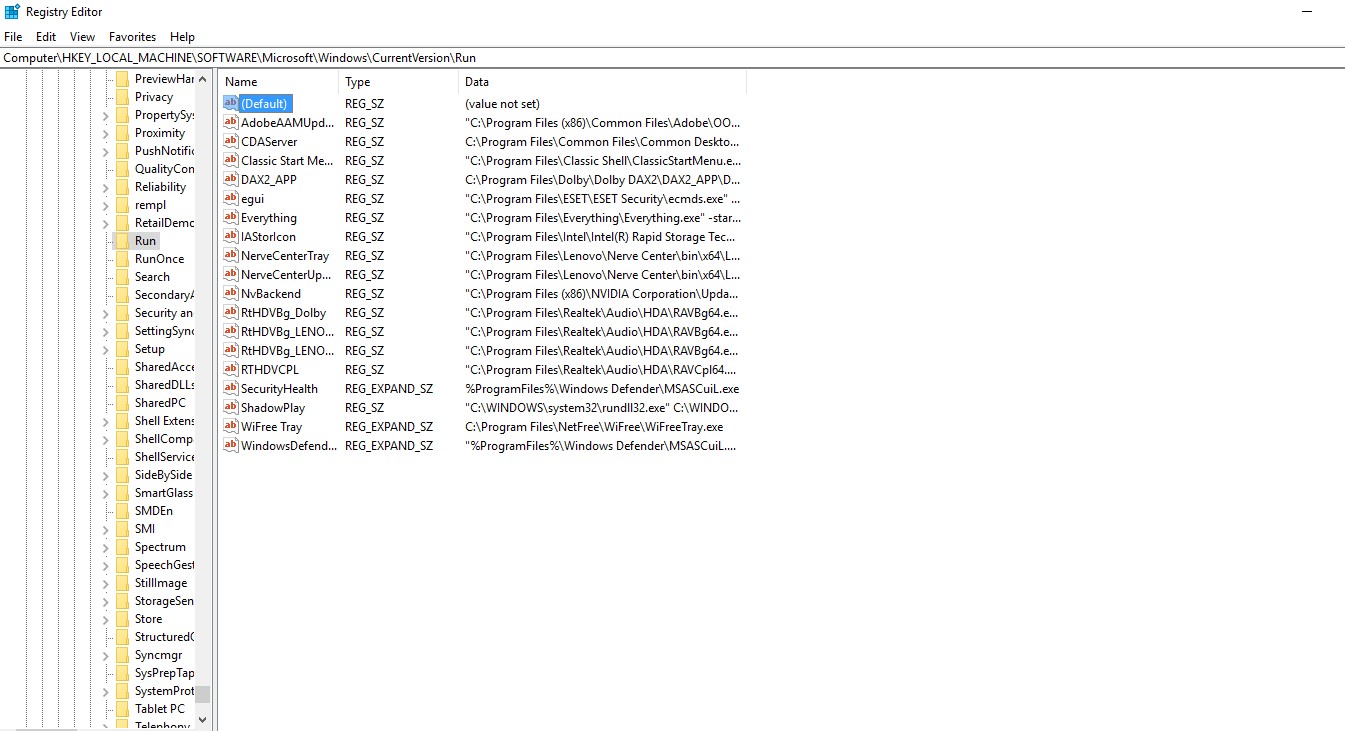The width and height of the screenshot is (1345, 731).
Task: Select the SharedPC key in the tree
Action: (x=160, y=403)
